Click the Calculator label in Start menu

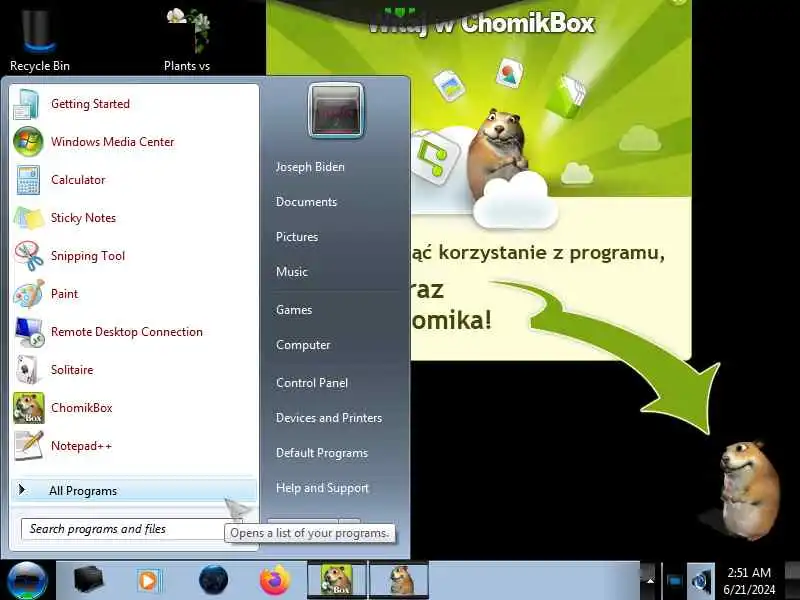point(78,180)
